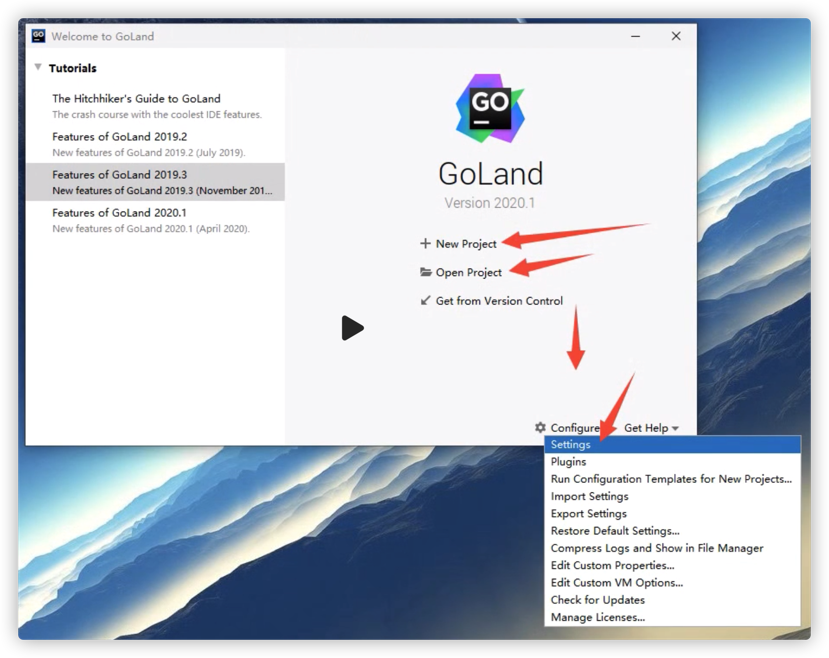Screen dimensions: 829x658
Task: Open Edit Custom Properties...
Action: [x=673, y=566]
